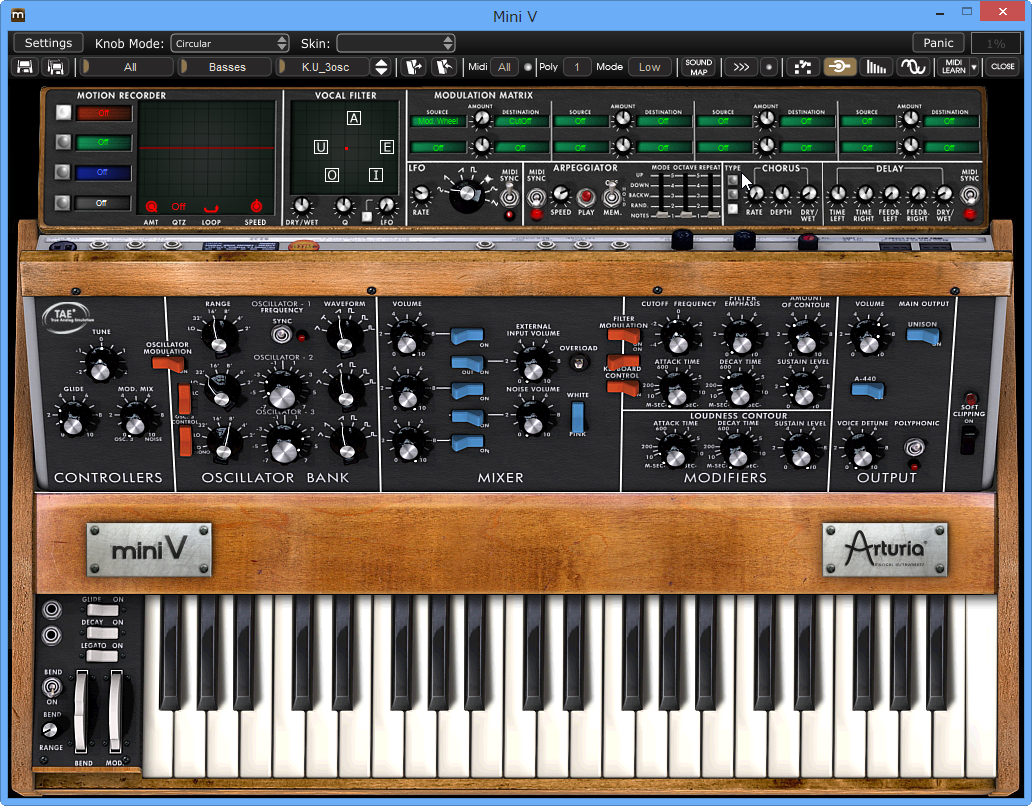Open the MIDI Learn dropdown arrow
1032x806 pixels.
click(x=974, y=66)
